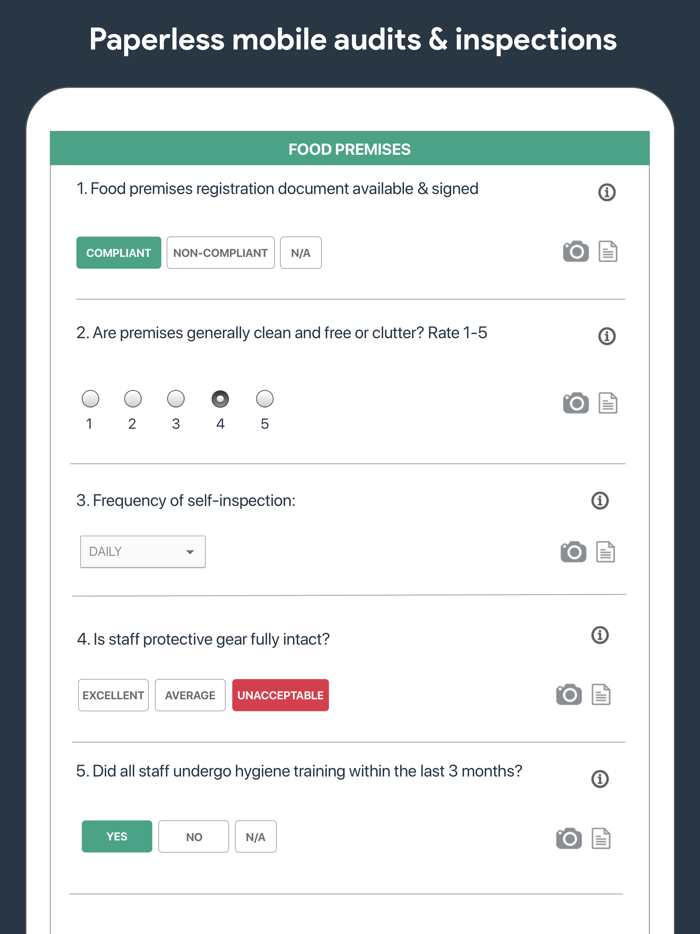
Task: Select N/A for registration document question
Action: [301, 253]
